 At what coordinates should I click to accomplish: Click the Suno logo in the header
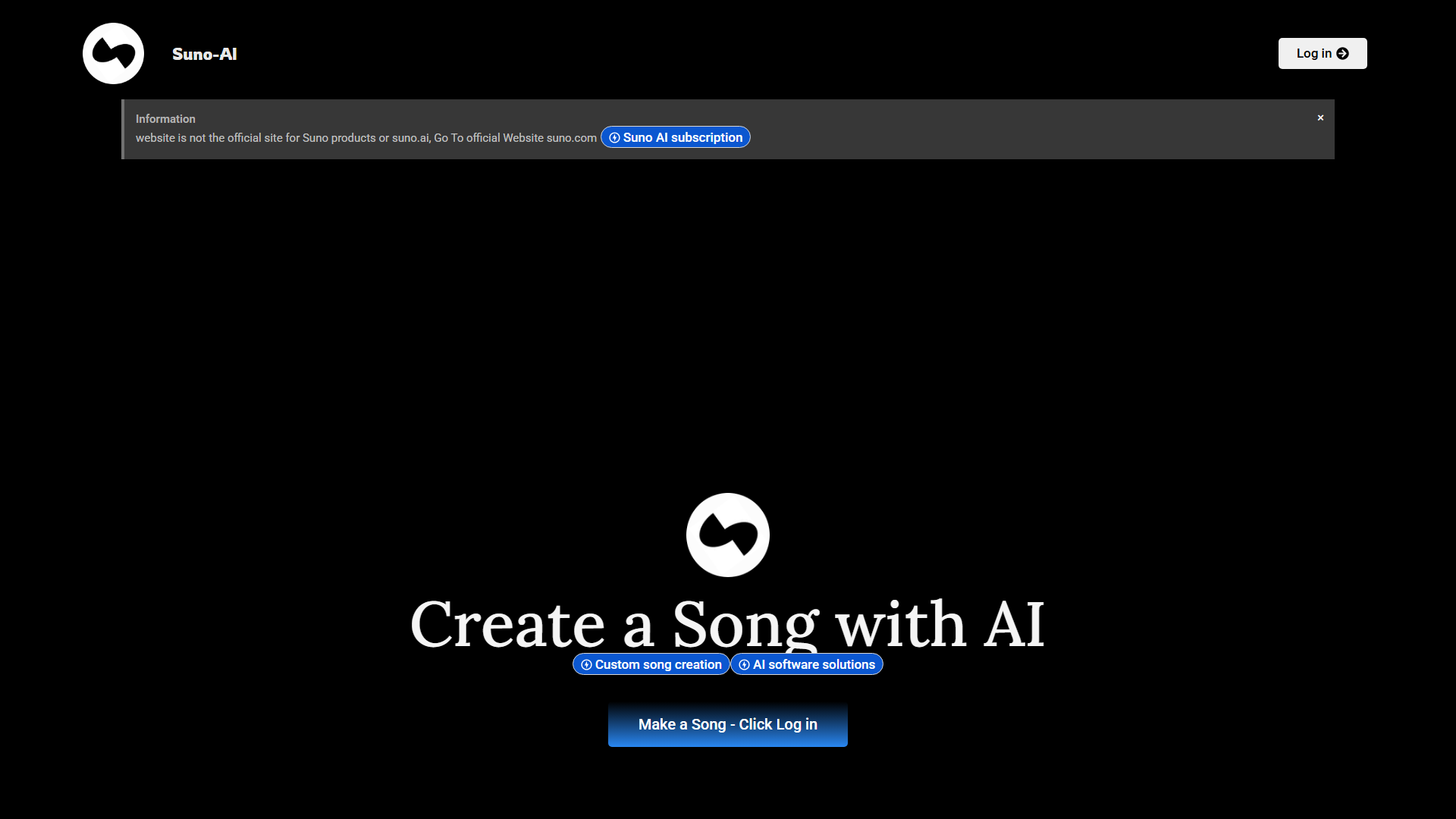point(113,53)
